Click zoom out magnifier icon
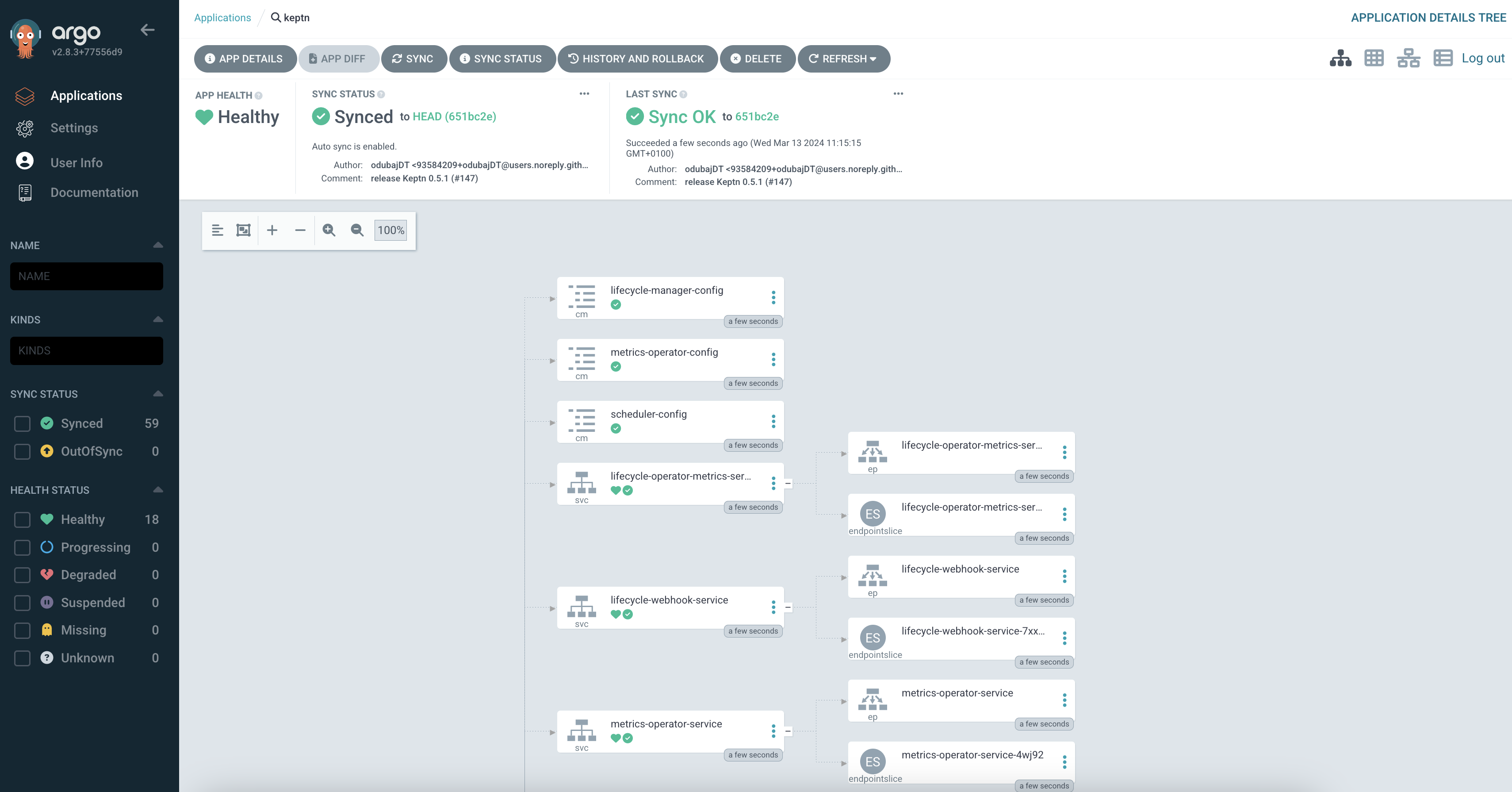Screen dimensions: 1512x792 point(357,230)
